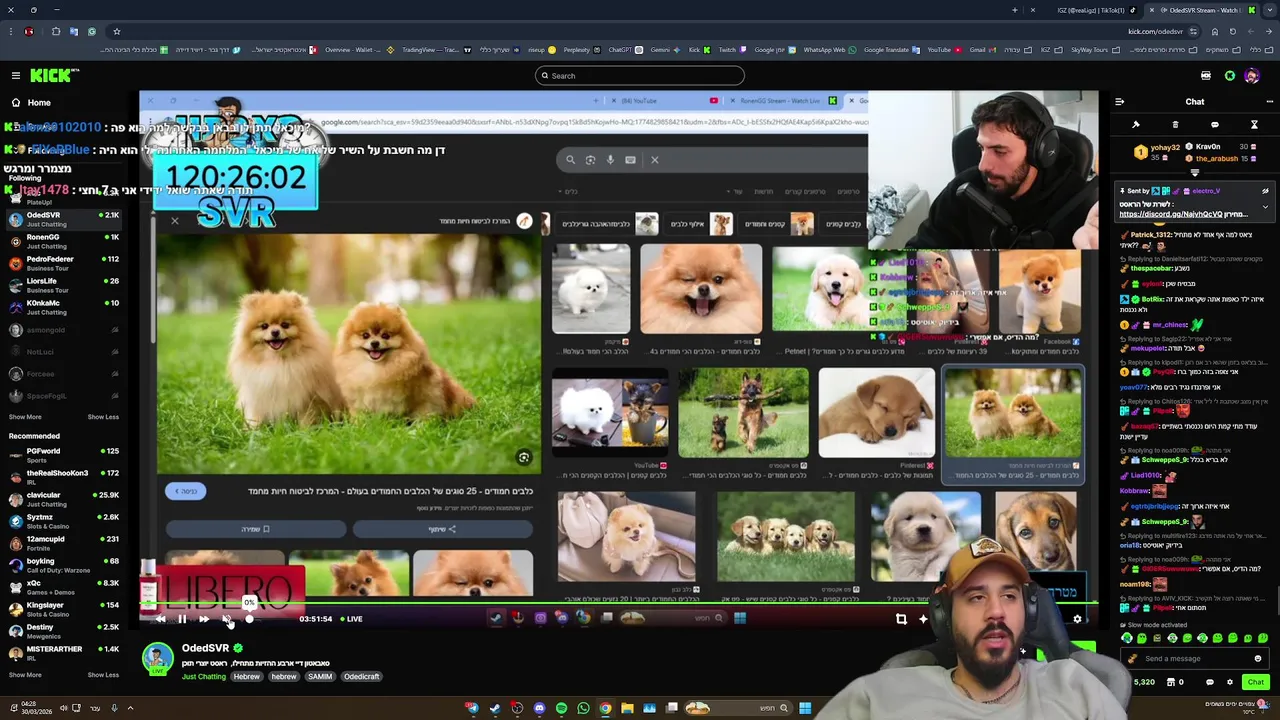Click the crown icon in Kick header
This screenshot has width=1280, height=720.
click(1206, 76)
